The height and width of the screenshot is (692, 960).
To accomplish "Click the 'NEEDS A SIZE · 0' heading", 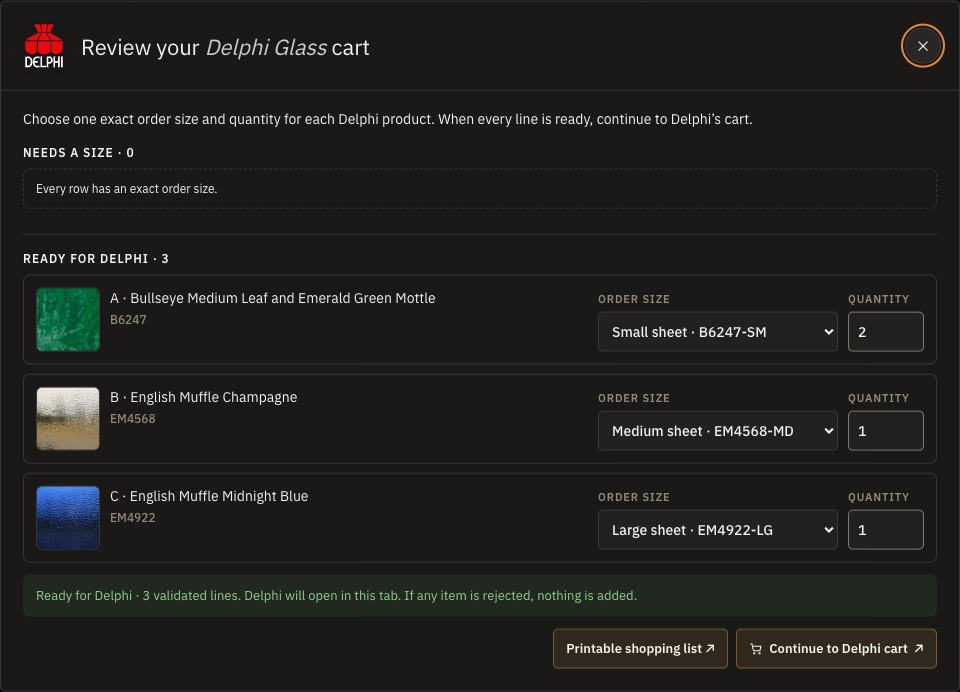I will (78, 152).
